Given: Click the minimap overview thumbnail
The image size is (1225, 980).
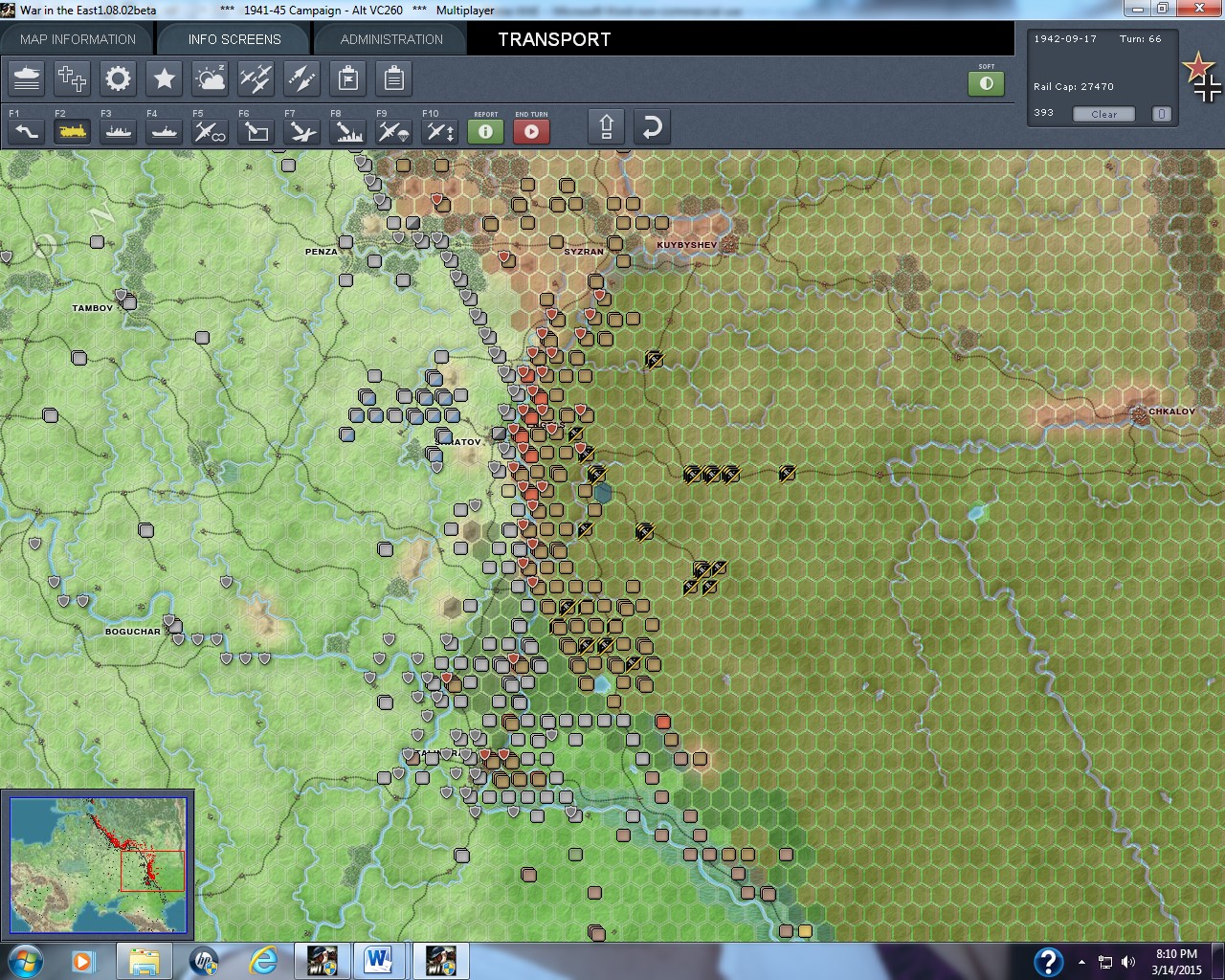Looking at the screenshot, I should tap(98, 865).
